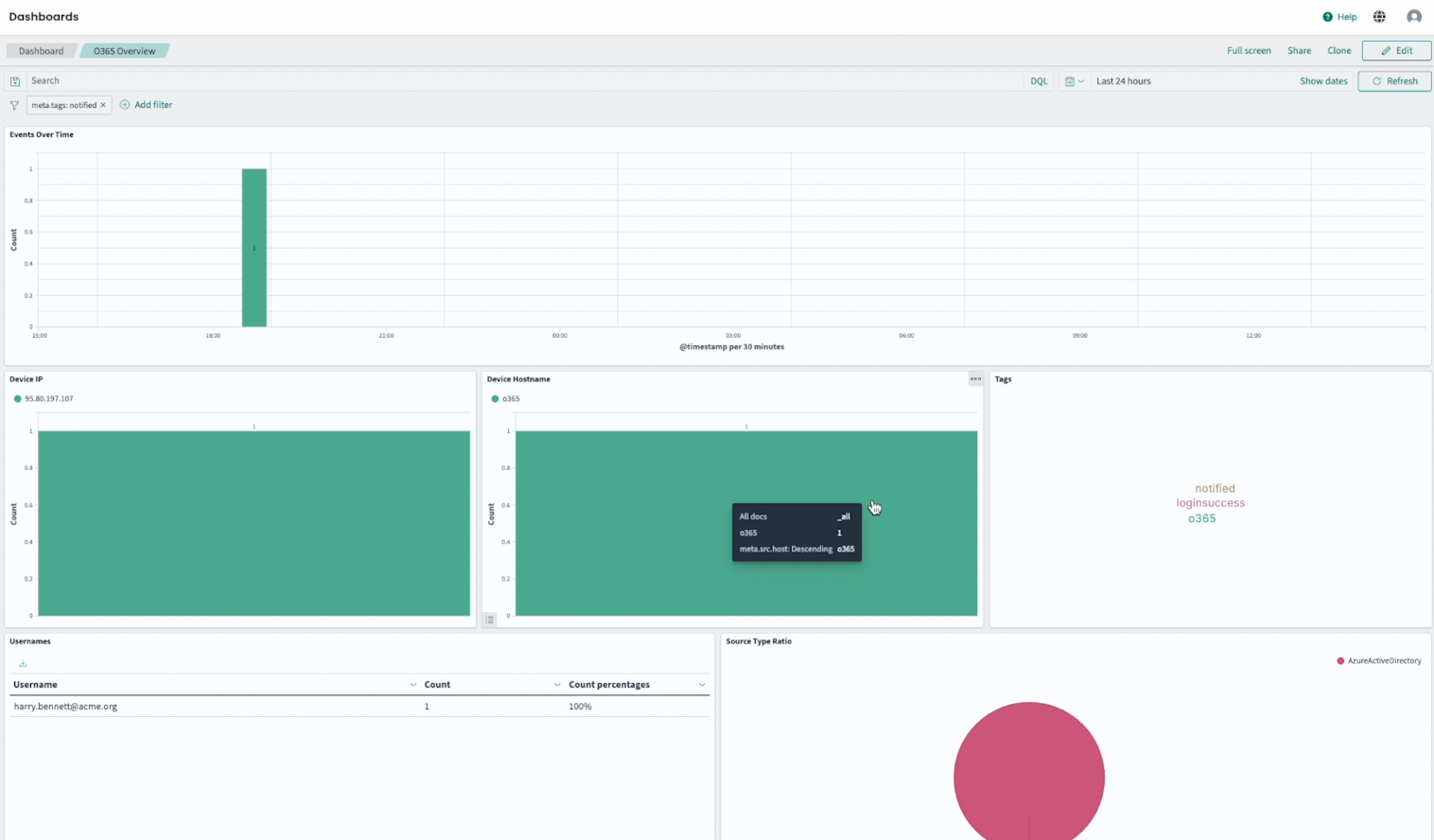Click the Usernames panel title
The width and height of the screenshot is (1434, 840).
[x=30, y=641]
